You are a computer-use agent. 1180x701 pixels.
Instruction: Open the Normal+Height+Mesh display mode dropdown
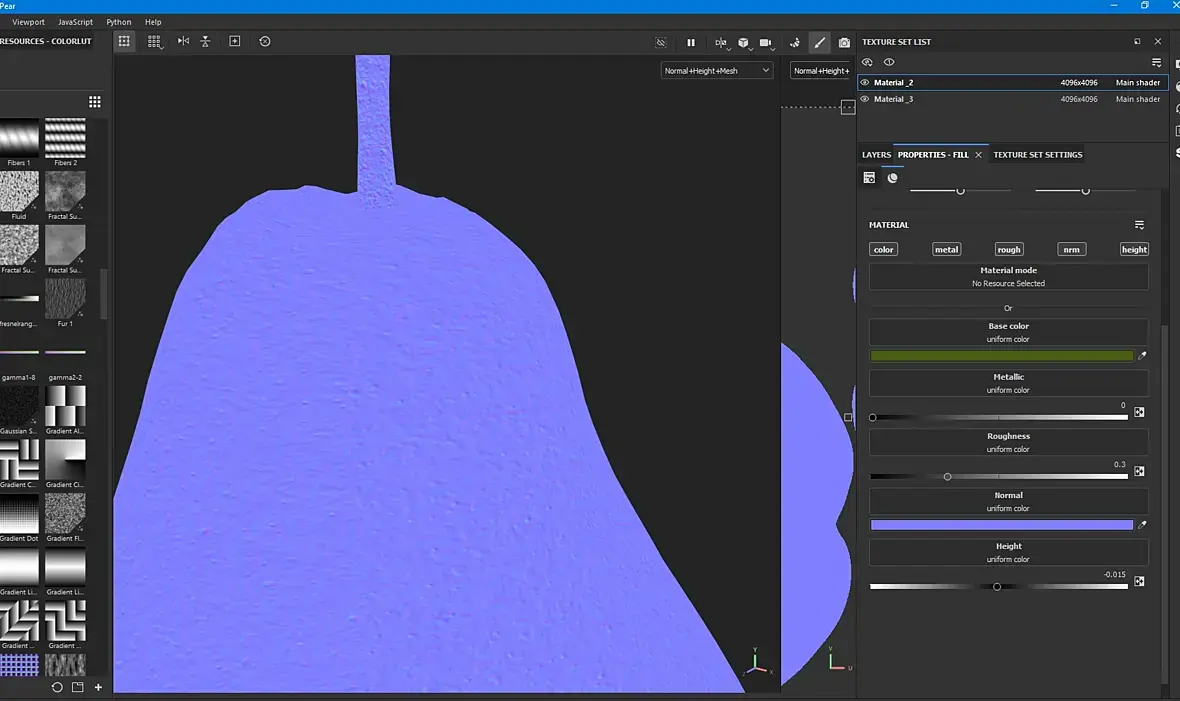[x=716, y=71]
